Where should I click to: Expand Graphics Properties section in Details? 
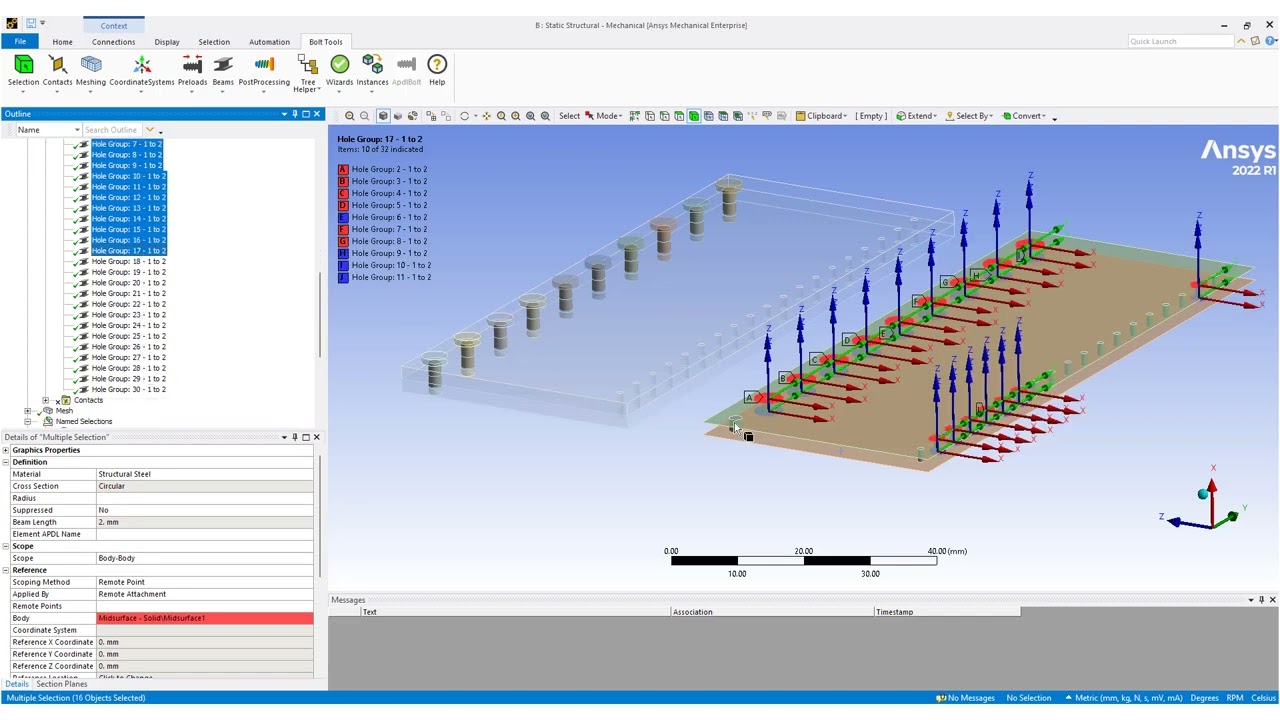click(6, 450)
